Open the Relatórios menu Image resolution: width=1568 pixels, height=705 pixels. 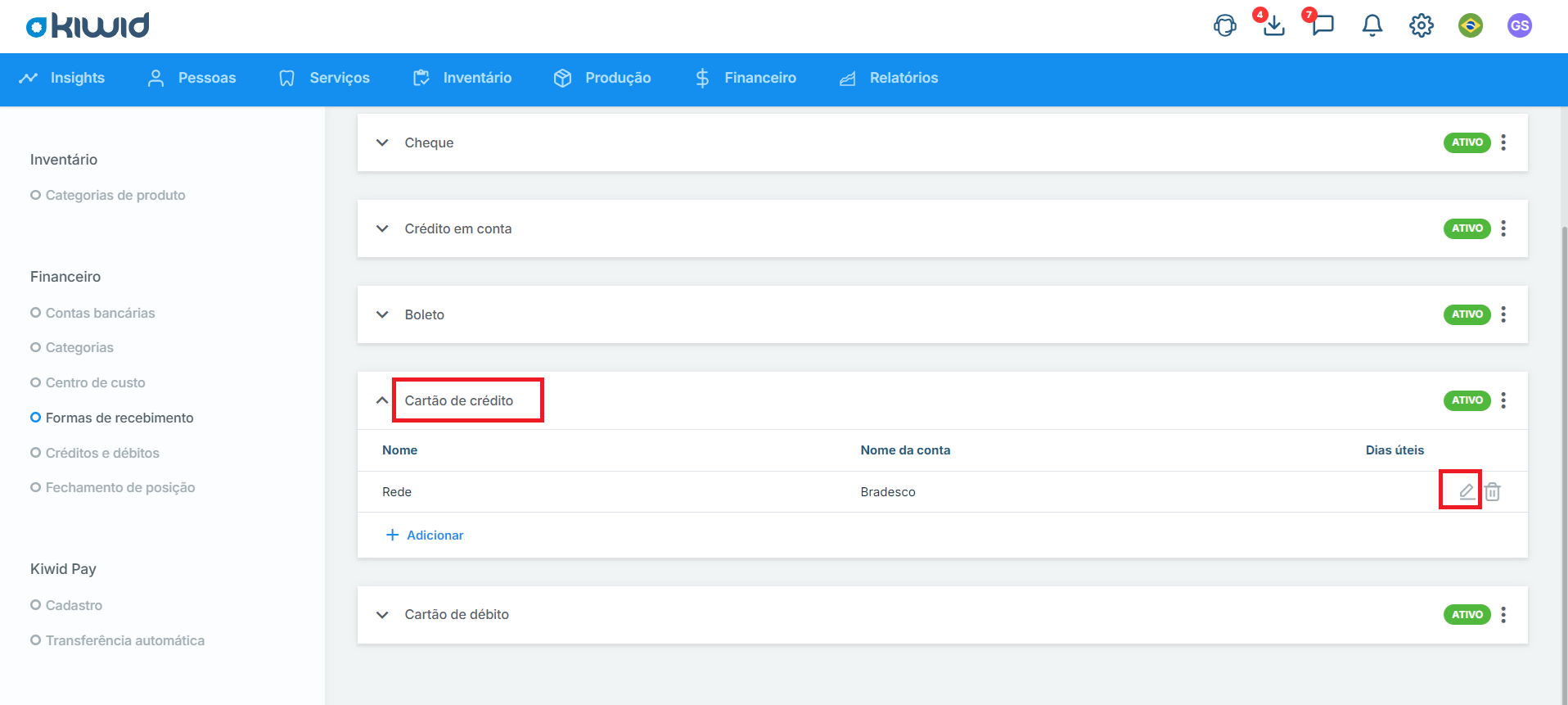tap(889, 78)
